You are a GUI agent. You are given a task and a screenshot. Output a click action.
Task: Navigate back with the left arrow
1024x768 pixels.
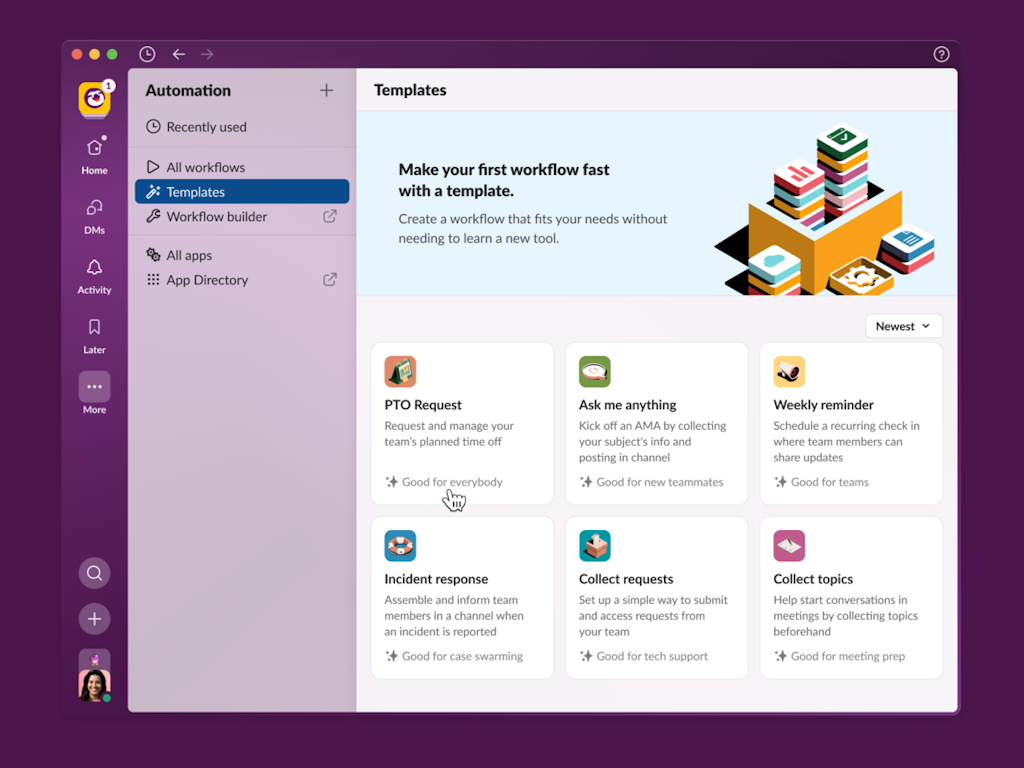pyautogui.click(x=179, y=54)
